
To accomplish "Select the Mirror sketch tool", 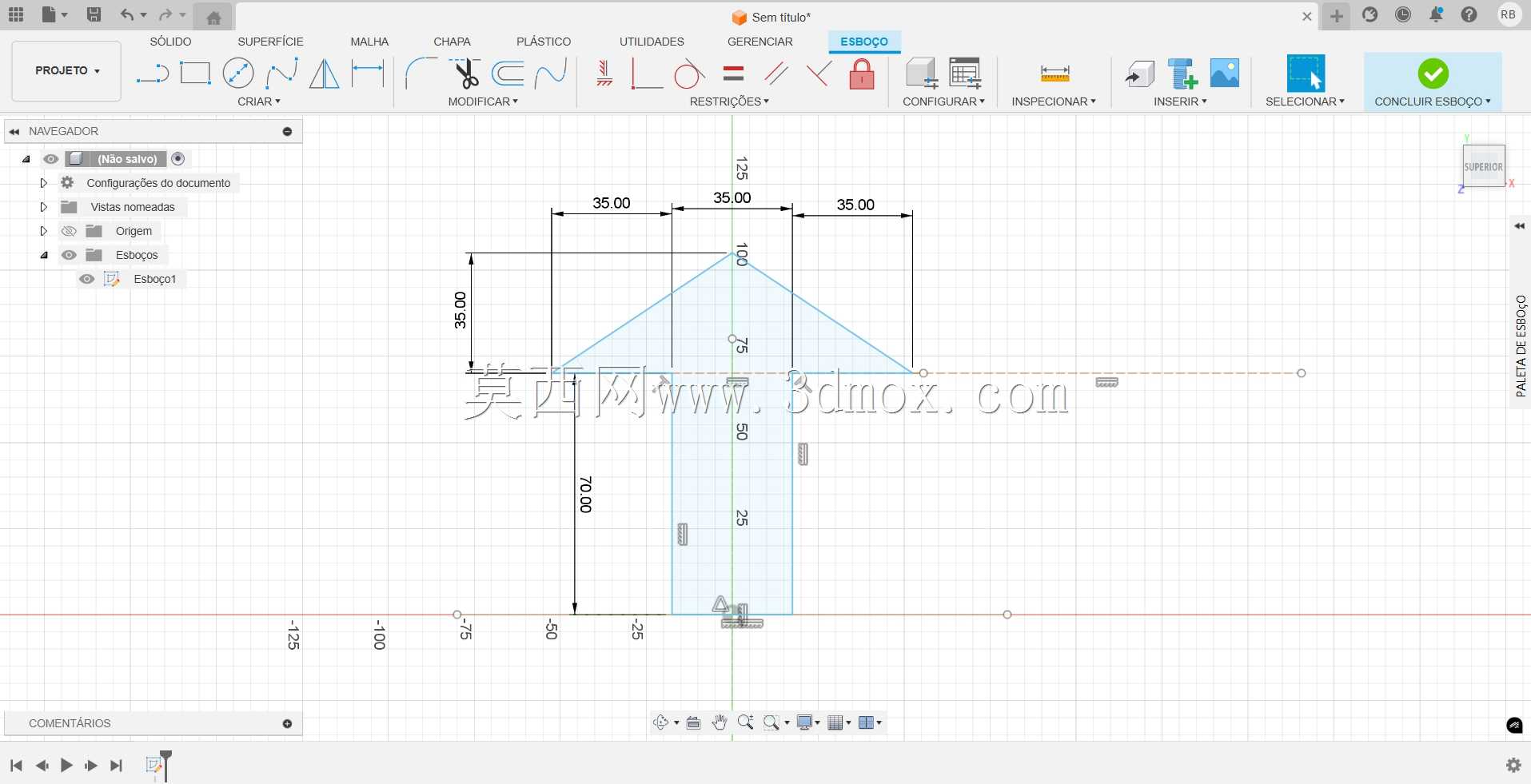I will pyautogui.click(x=324, y=74).
